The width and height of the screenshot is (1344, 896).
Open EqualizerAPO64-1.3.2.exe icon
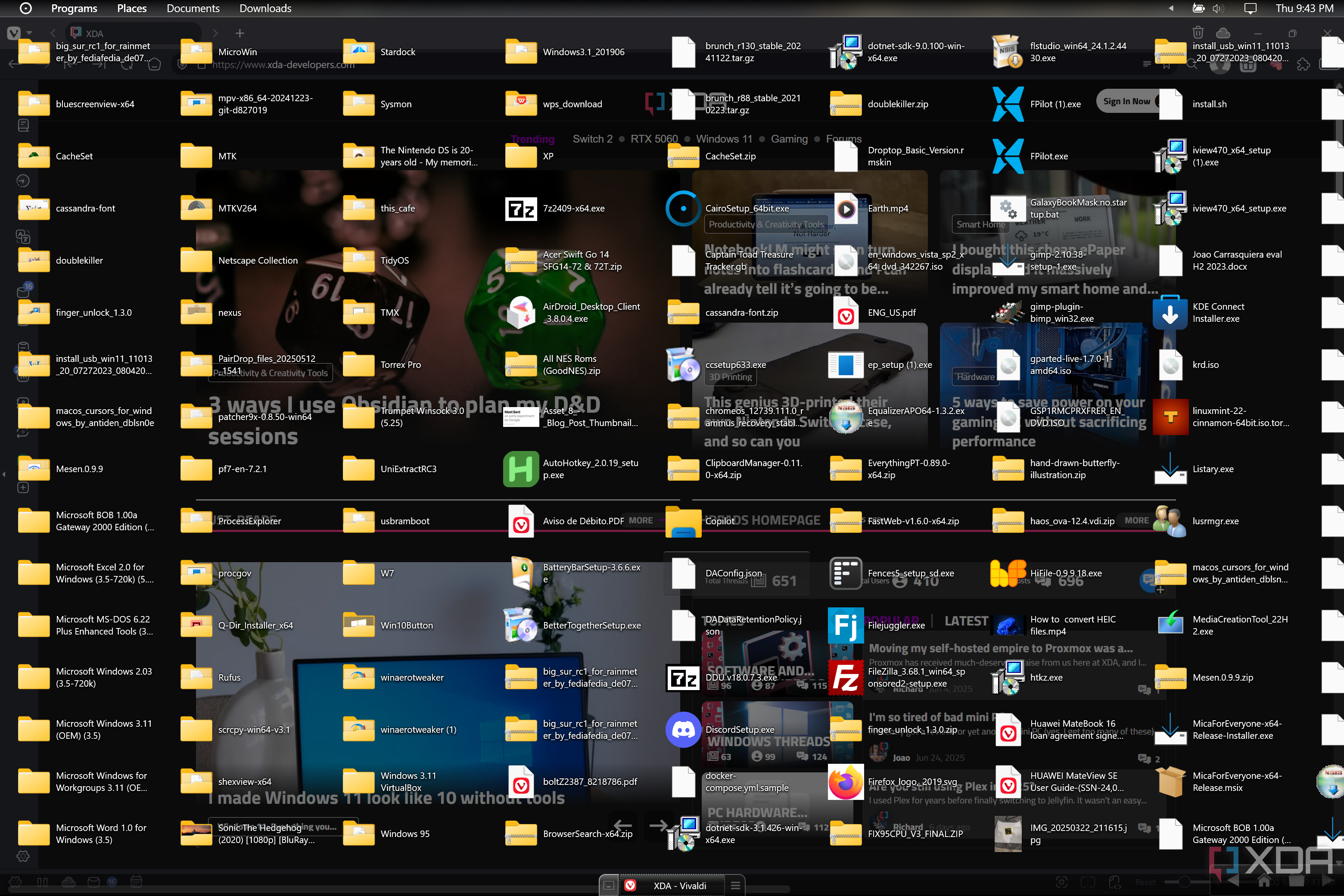(x=845, y=417)
